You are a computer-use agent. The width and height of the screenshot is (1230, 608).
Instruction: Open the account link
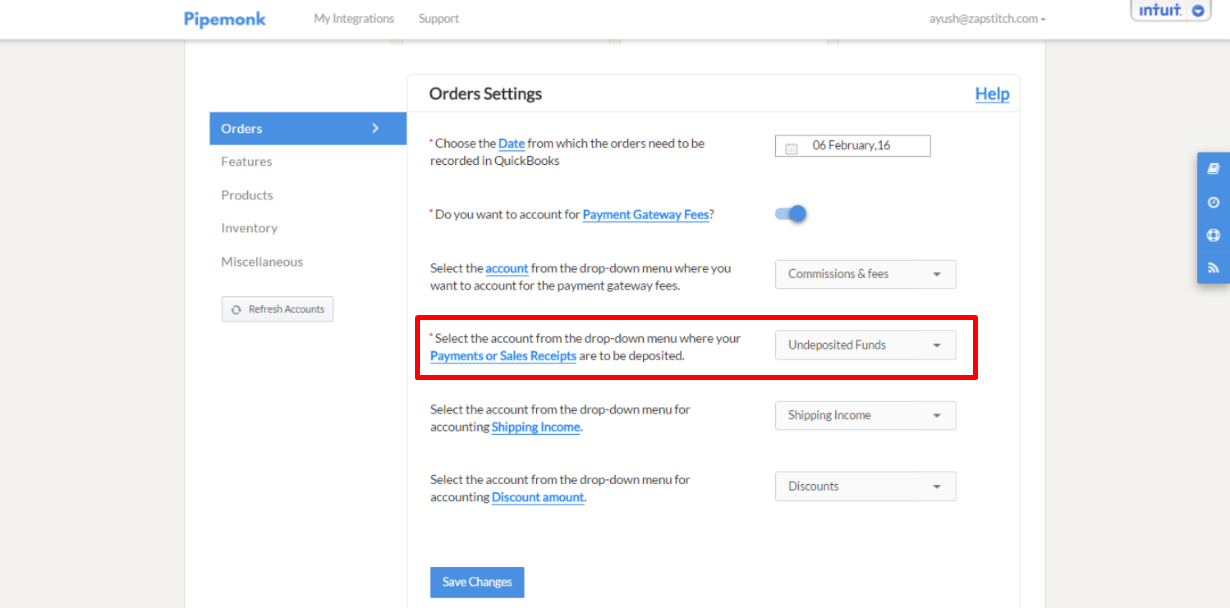tap(507, 268)
